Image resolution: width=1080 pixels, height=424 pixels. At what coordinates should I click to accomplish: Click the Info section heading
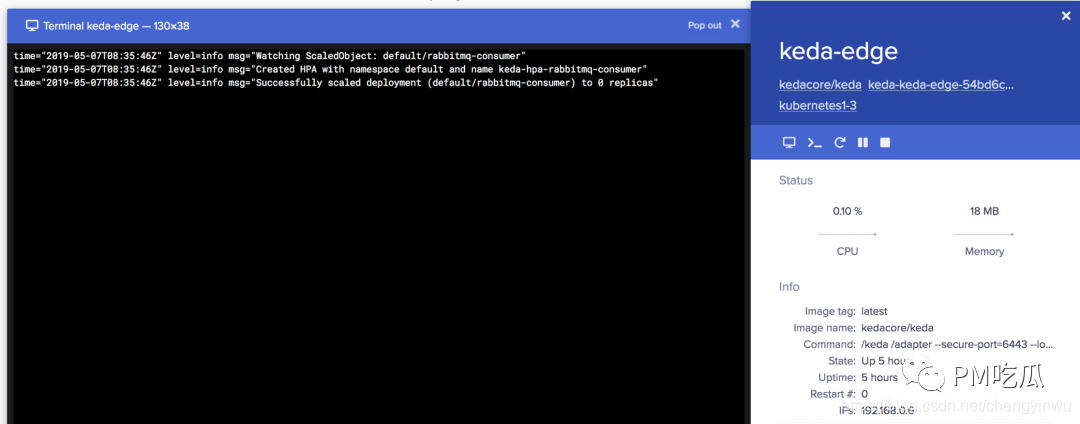789,286
